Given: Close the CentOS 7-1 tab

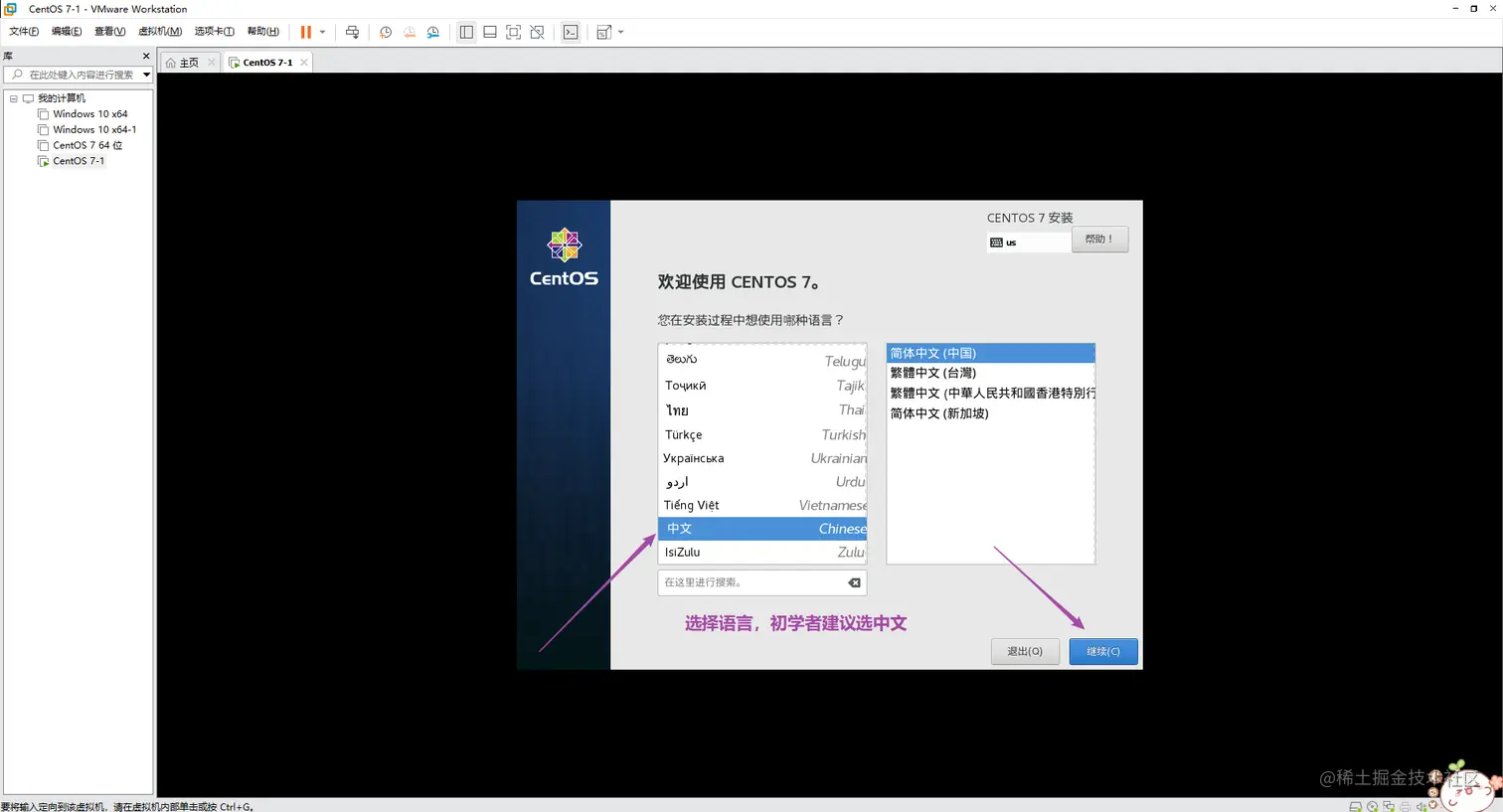Looking at the screenshot, I should point(304,63).
